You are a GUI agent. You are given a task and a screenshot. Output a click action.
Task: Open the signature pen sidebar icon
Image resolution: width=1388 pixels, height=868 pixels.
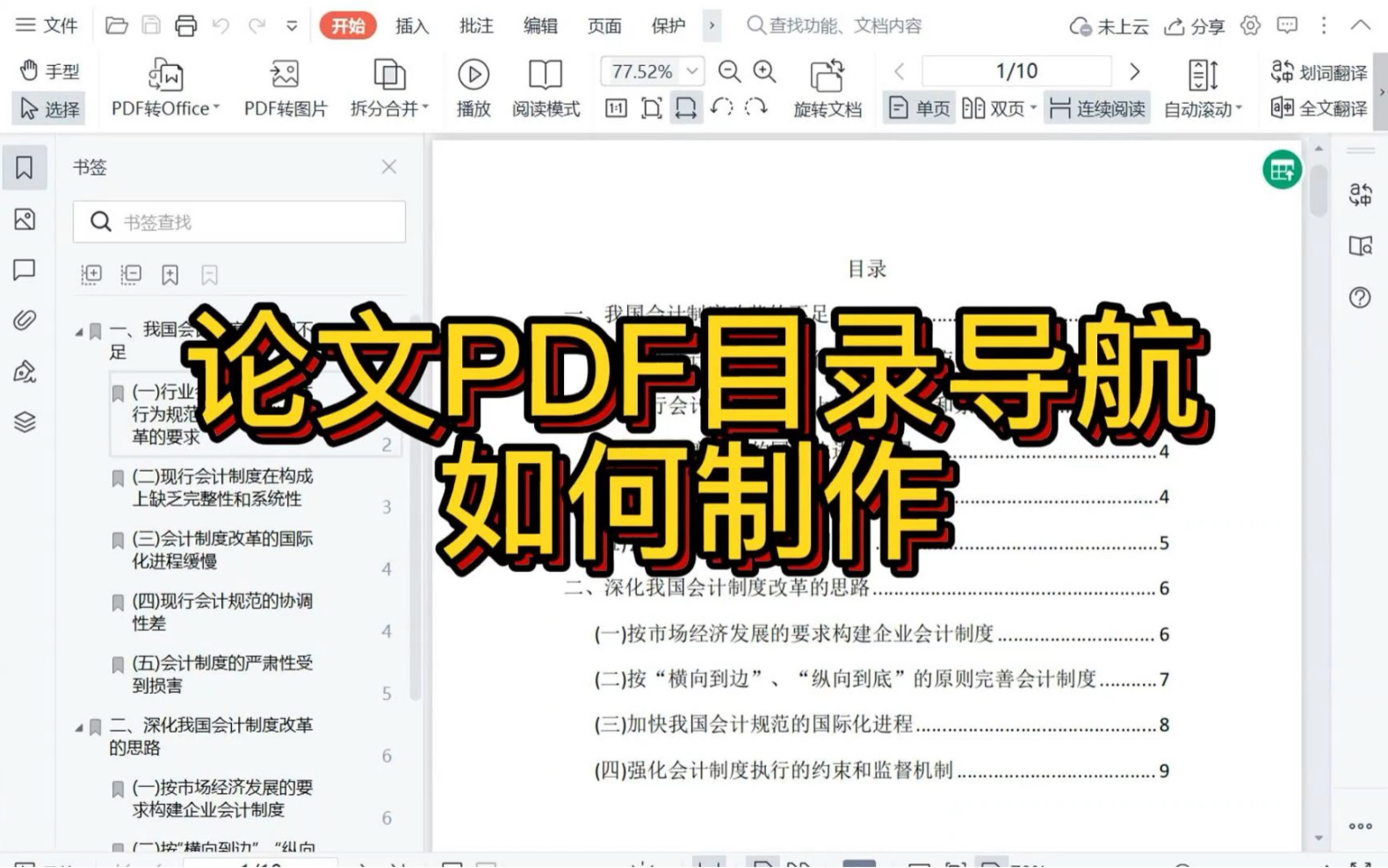coord(25,372)
